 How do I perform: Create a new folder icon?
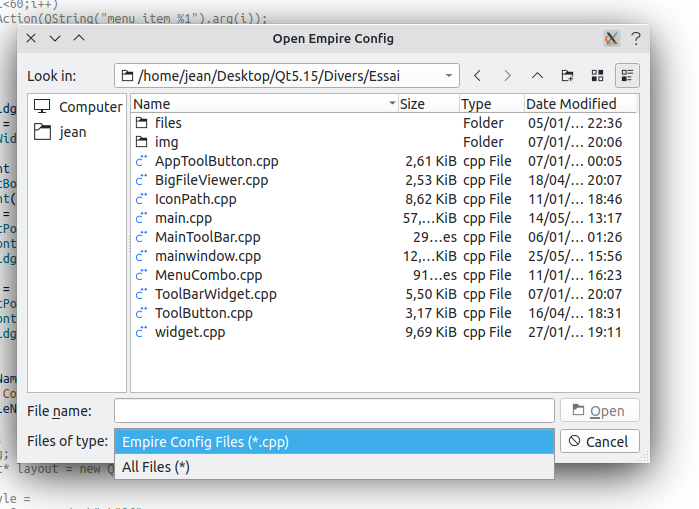(567, 76)
